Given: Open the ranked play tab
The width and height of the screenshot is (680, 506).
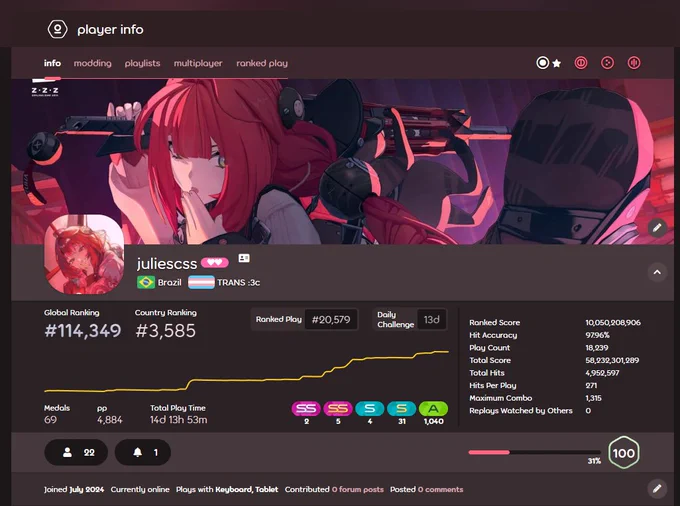Looking at the screenshot, I should 262,63.
